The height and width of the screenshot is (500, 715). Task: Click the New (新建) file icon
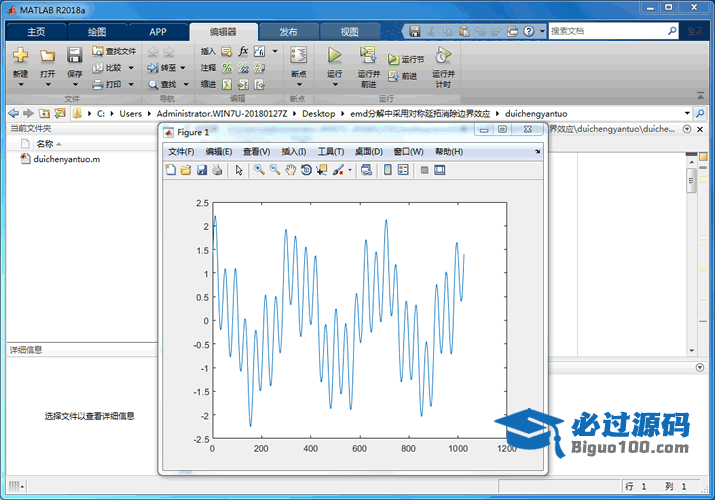21,55
